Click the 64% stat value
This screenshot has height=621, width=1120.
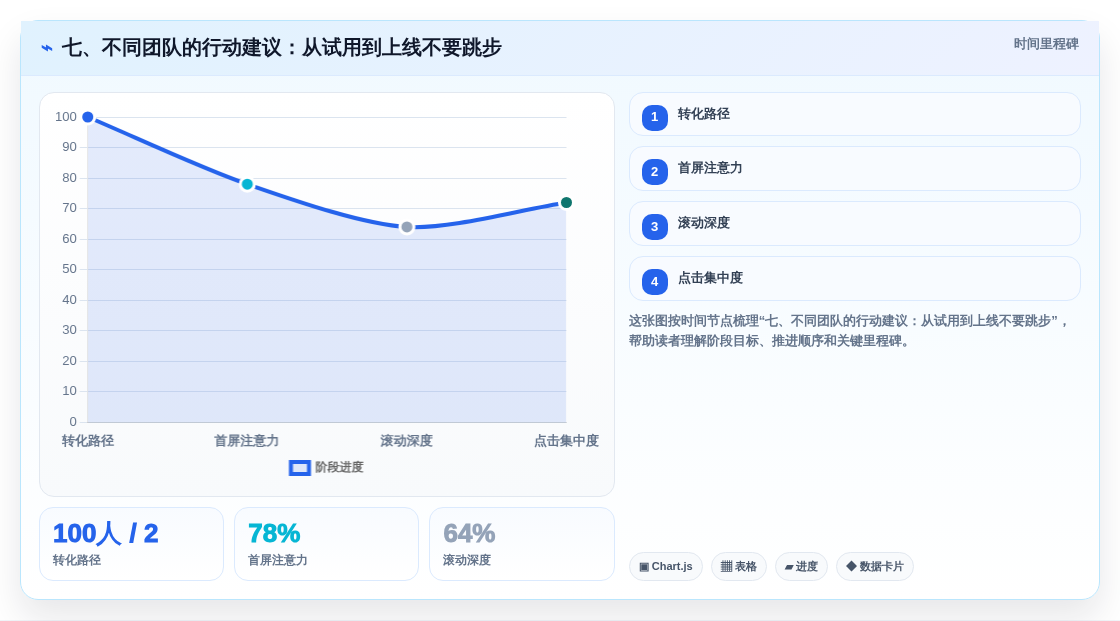coord(469,534)
